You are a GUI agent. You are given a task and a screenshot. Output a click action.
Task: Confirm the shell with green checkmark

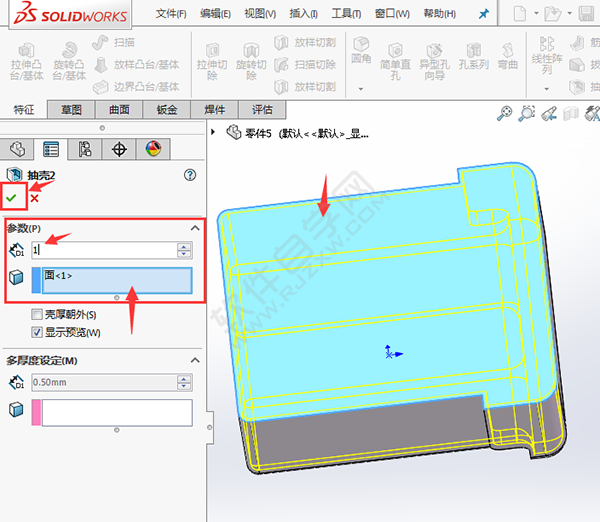click(11, 198)
